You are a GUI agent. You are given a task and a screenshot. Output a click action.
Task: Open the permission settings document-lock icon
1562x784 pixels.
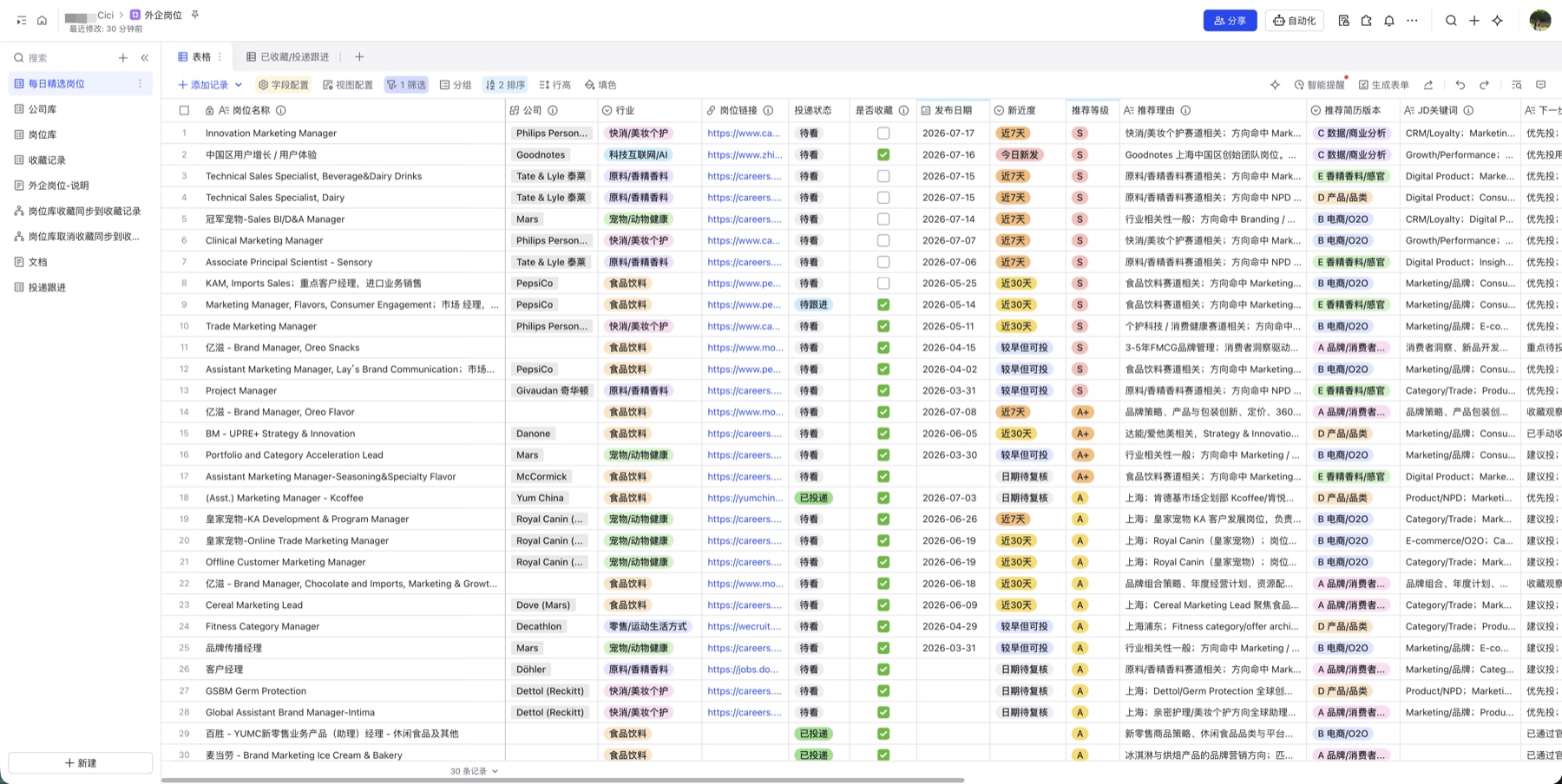[x=1343, y=21]
